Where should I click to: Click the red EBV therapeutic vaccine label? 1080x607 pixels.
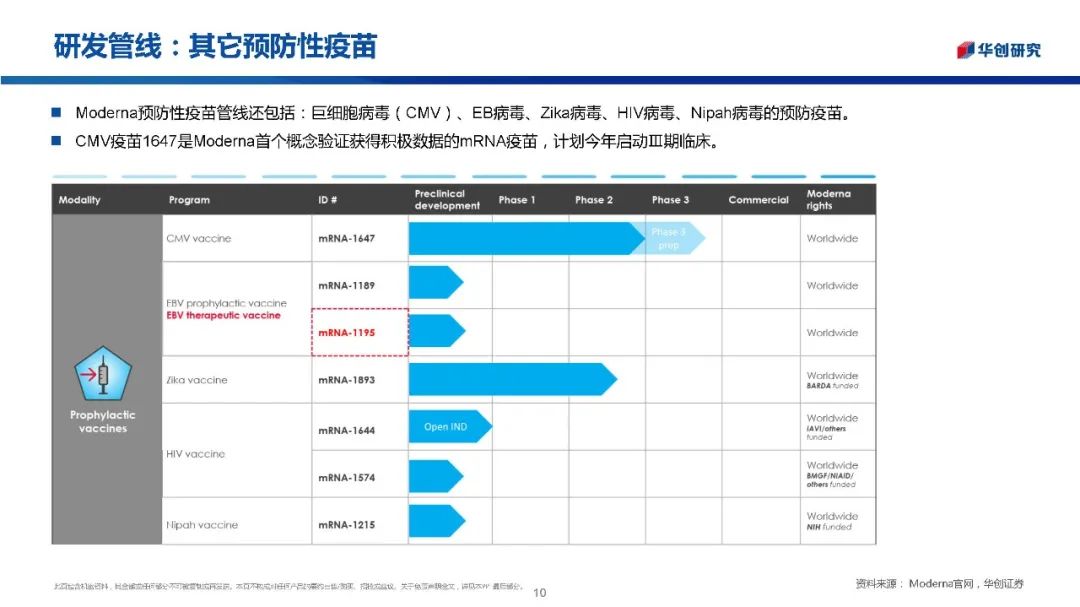pos(224,316)
